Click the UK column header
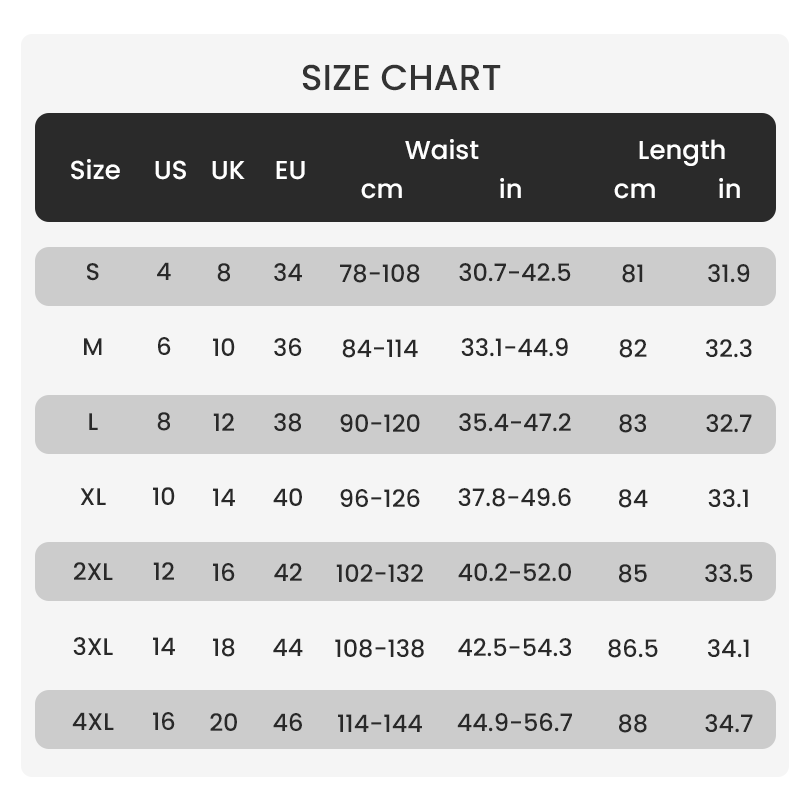 point(228,170)
